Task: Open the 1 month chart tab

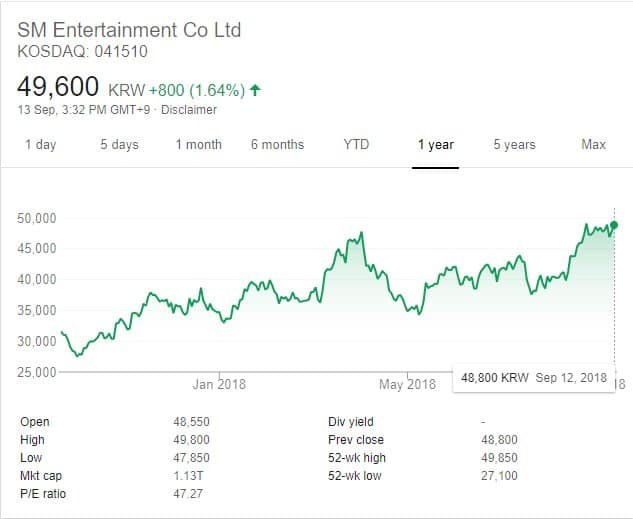Action: pyautogui.click(x=199, y=144)
